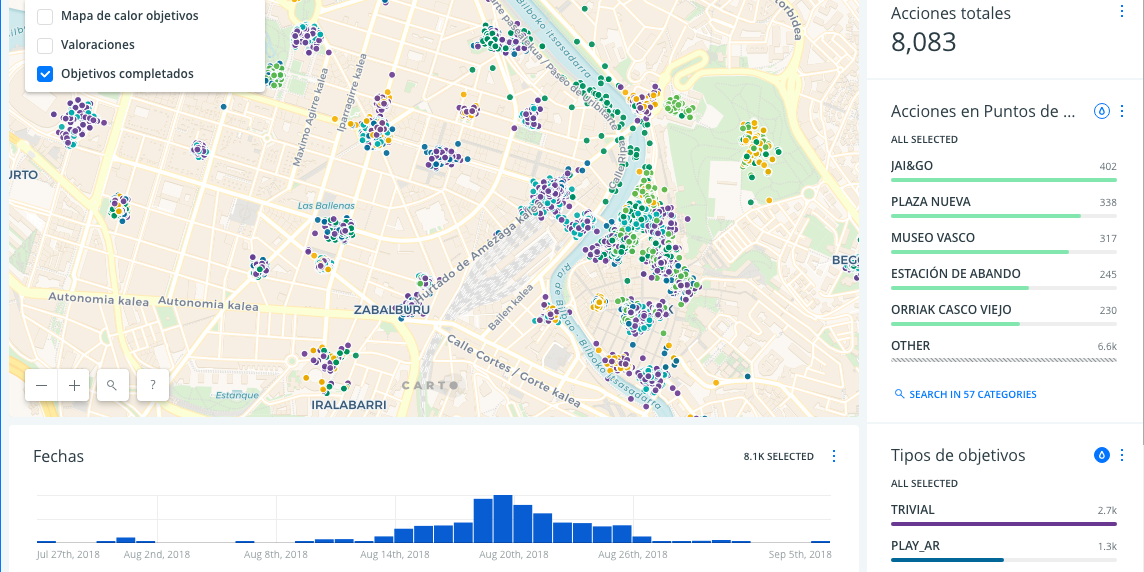Open options menu for Acciones totales widget
The width and height of the screenshot is (1144, 572).
click(x=1122, y=11)
